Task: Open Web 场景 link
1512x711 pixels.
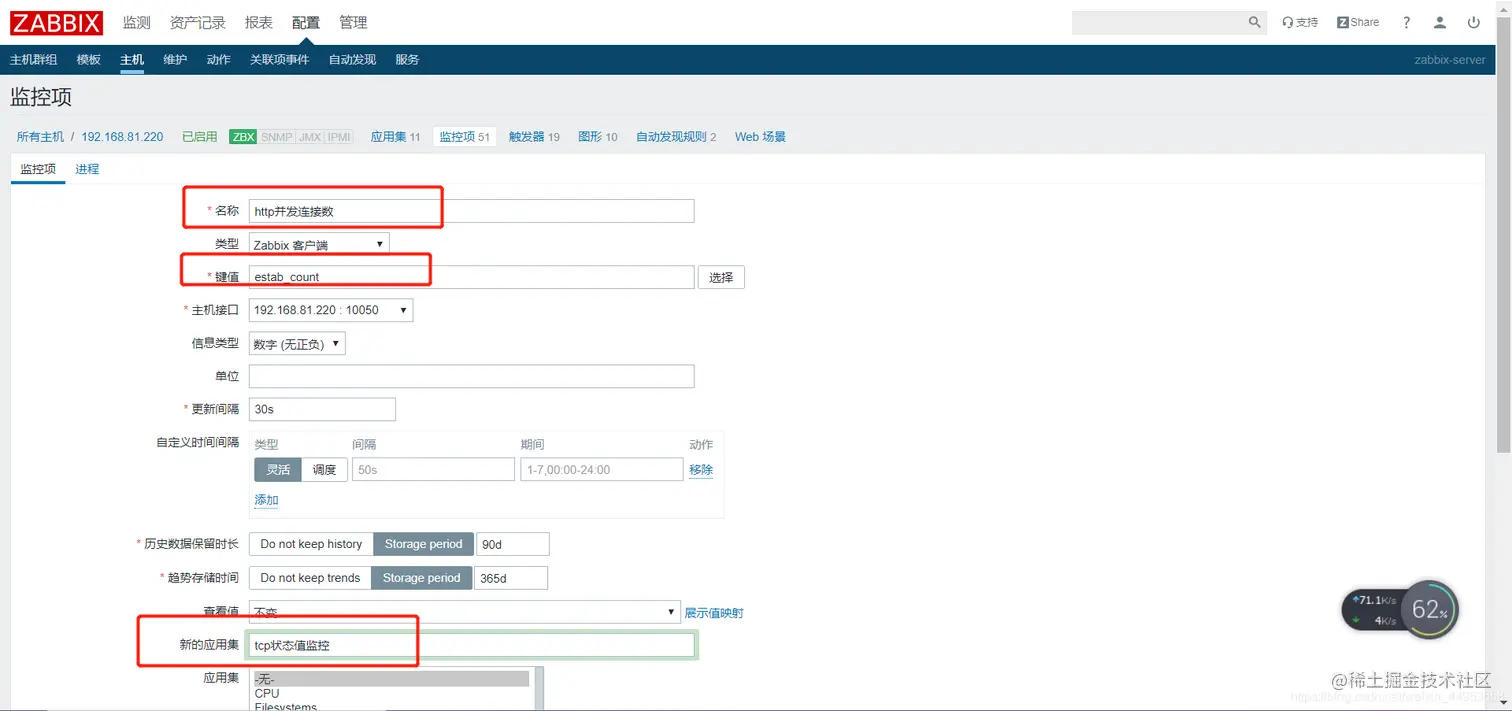Action: [760, 137]
